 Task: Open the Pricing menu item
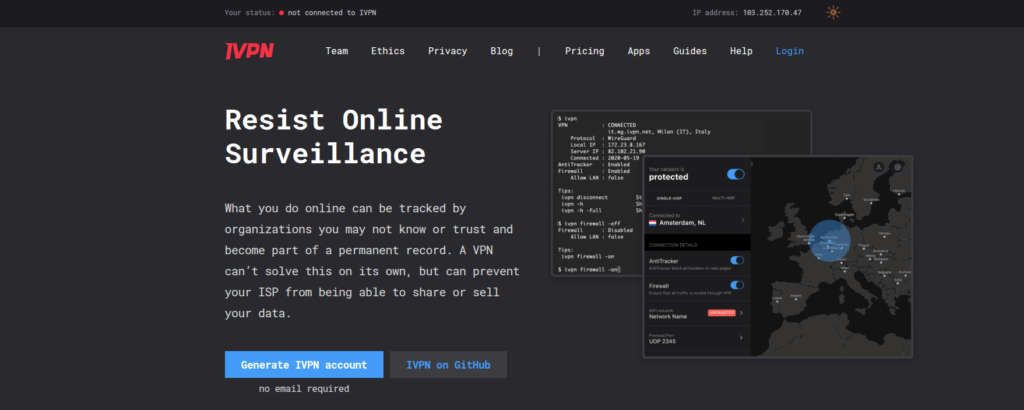(x=584, y=51)
